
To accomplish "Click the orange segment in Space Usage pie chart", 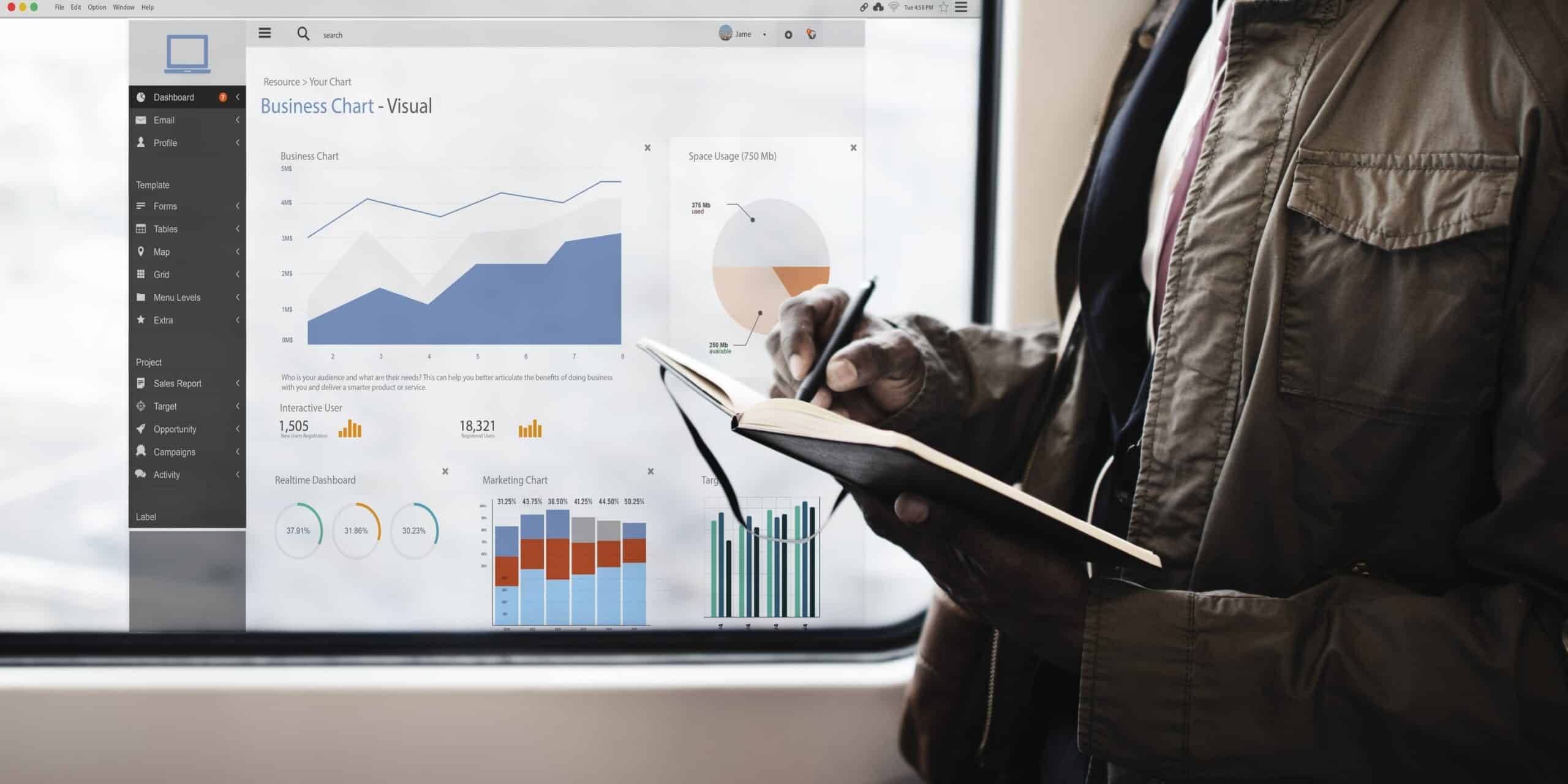I will point(800,285).
